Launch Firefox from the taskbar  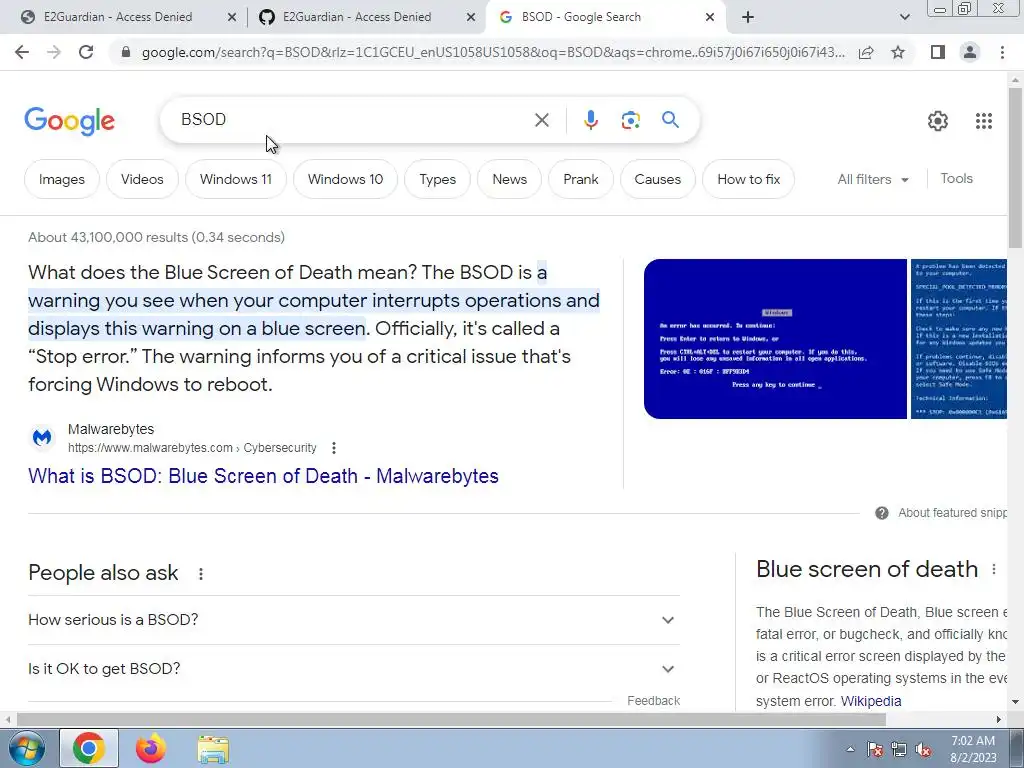click(151, 748)
